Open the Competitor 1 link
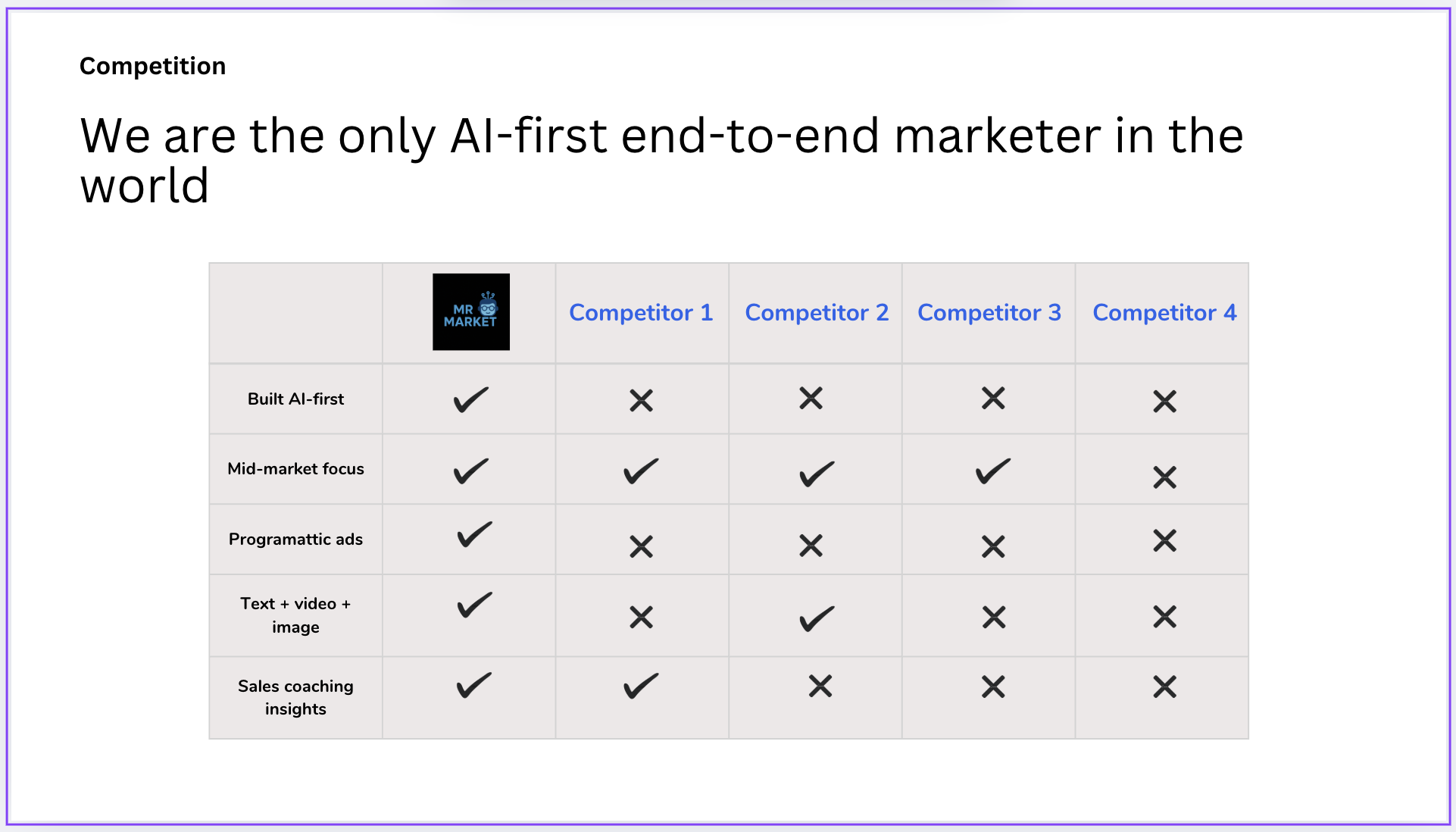 coord(641,312)
